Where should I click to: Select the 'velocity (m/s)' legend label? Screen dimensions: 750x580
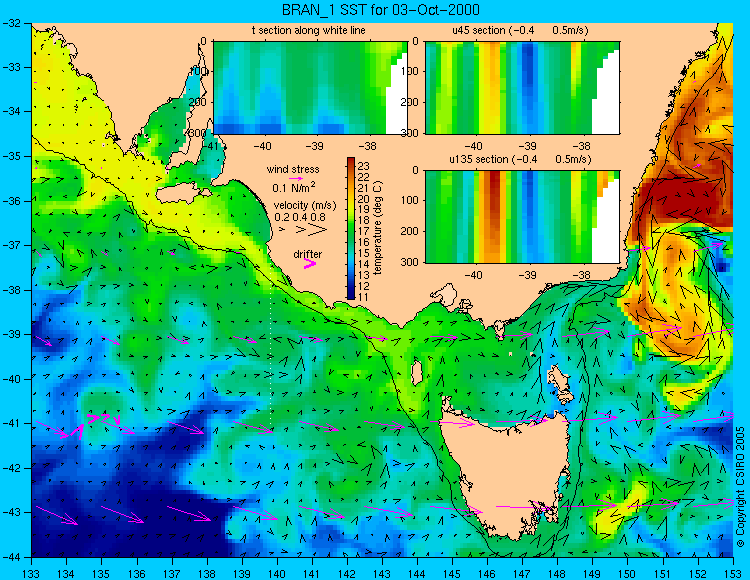305,205
